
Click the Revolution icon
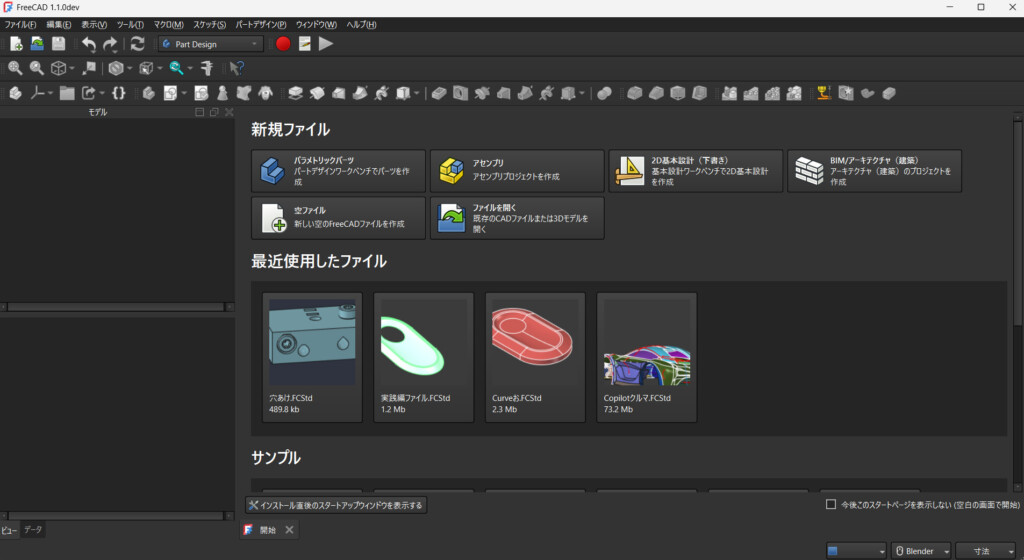317,93
